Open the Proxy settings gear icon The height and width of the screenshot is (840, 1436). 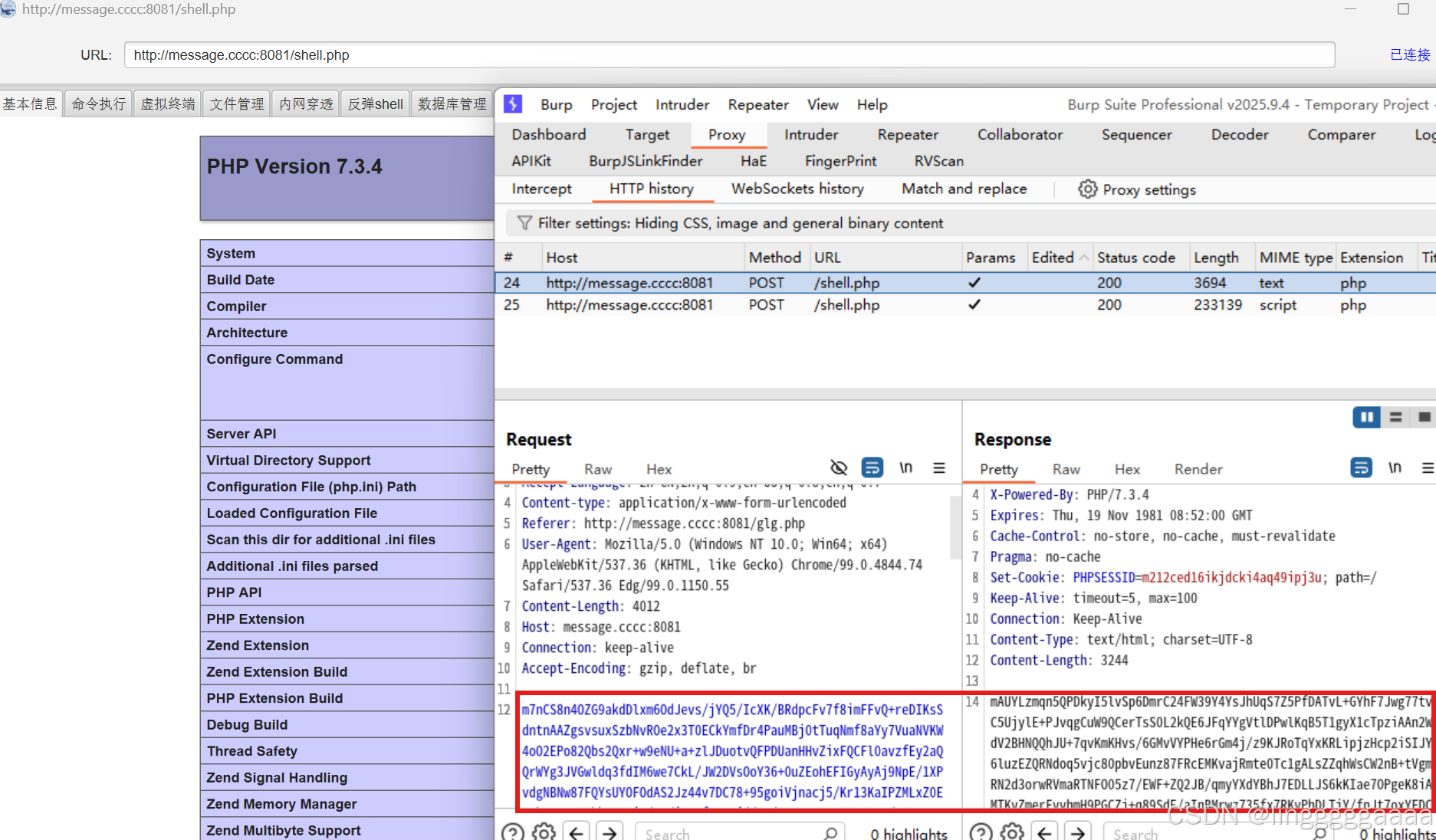click(1087, 189)
